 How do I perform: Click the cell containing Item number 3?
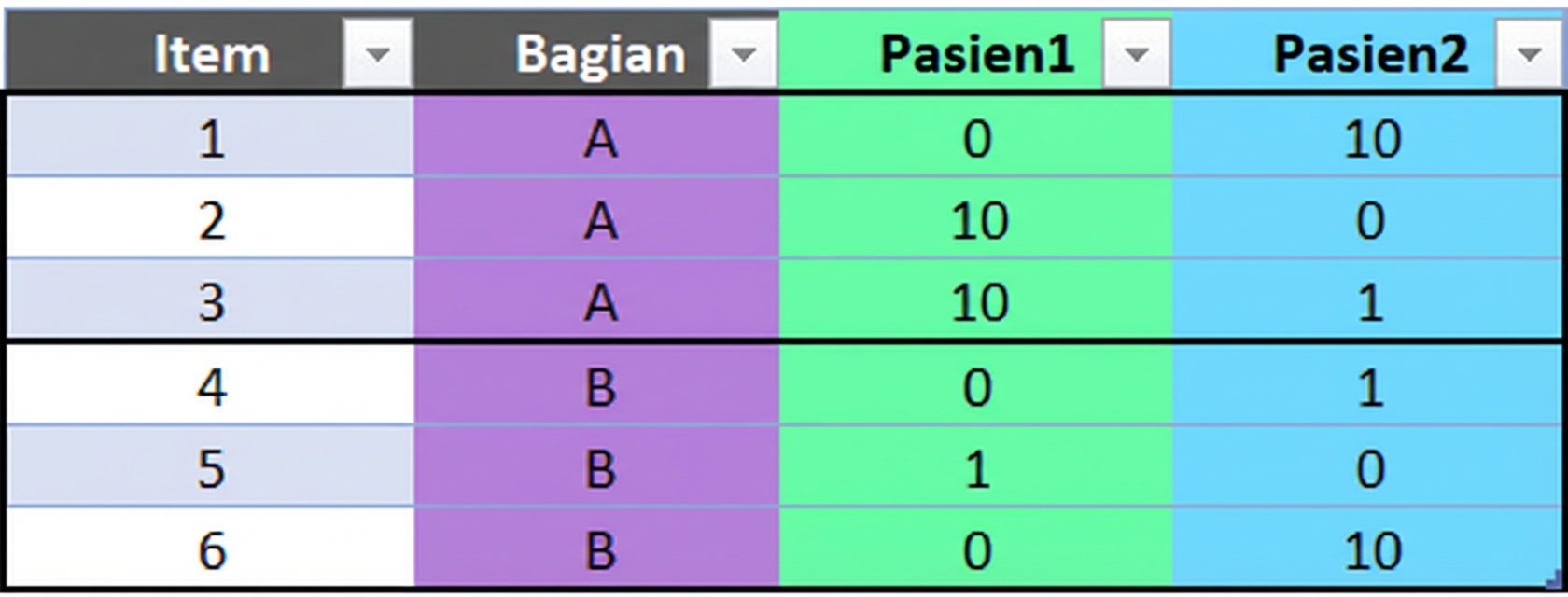point(210,303)
